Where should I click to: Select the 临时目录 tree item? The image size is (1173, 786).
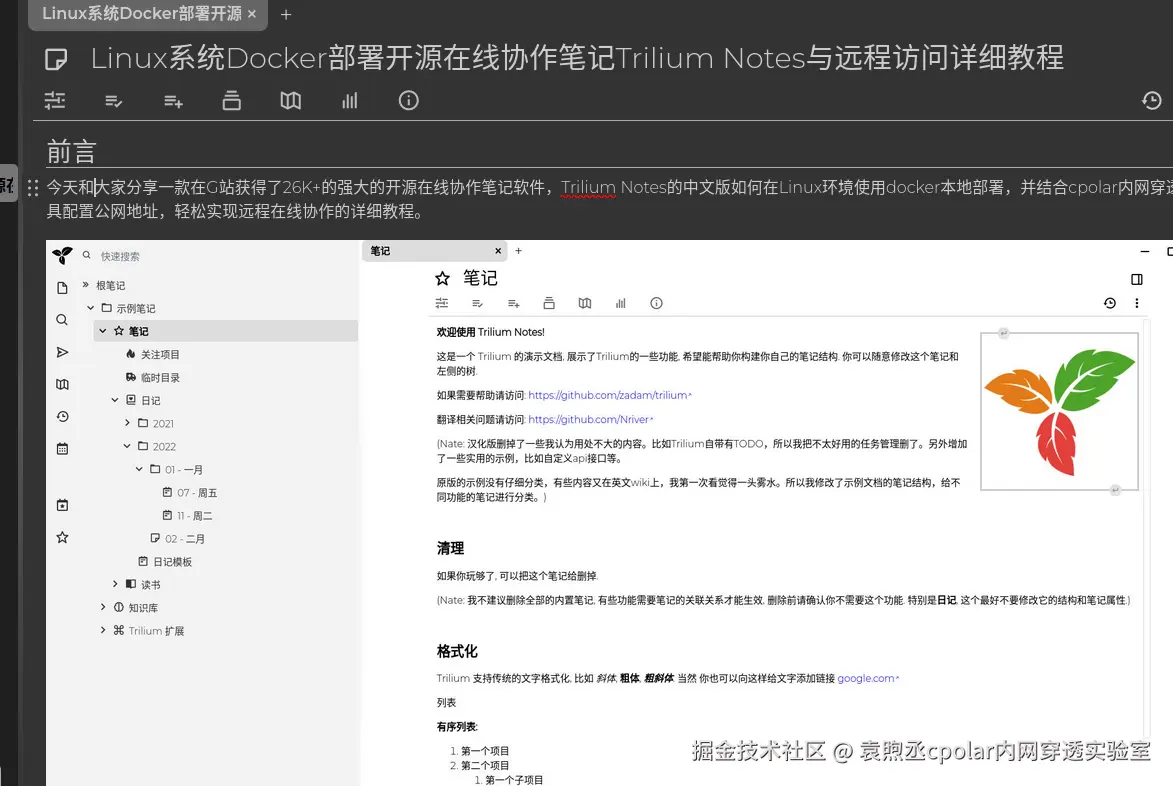click(x=159, y=378)
